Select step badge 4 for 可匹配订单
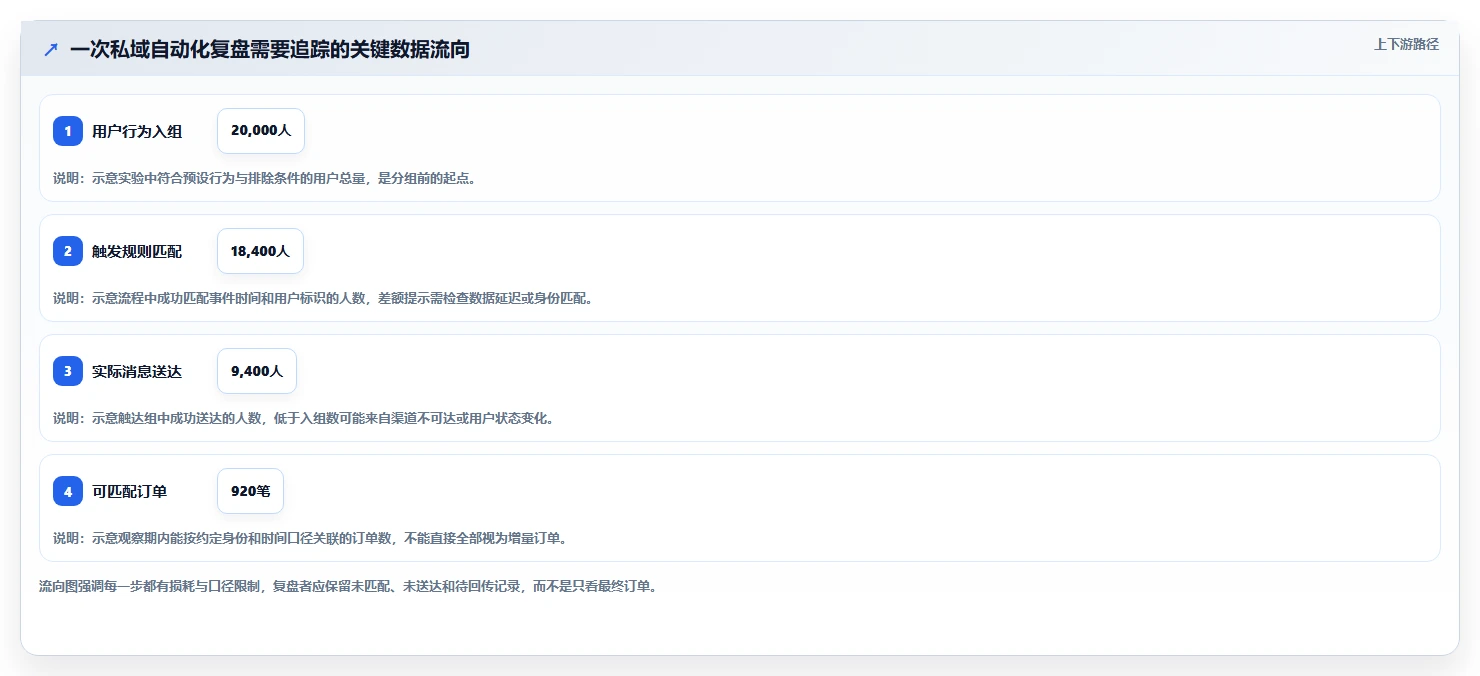 click(68, 491)
